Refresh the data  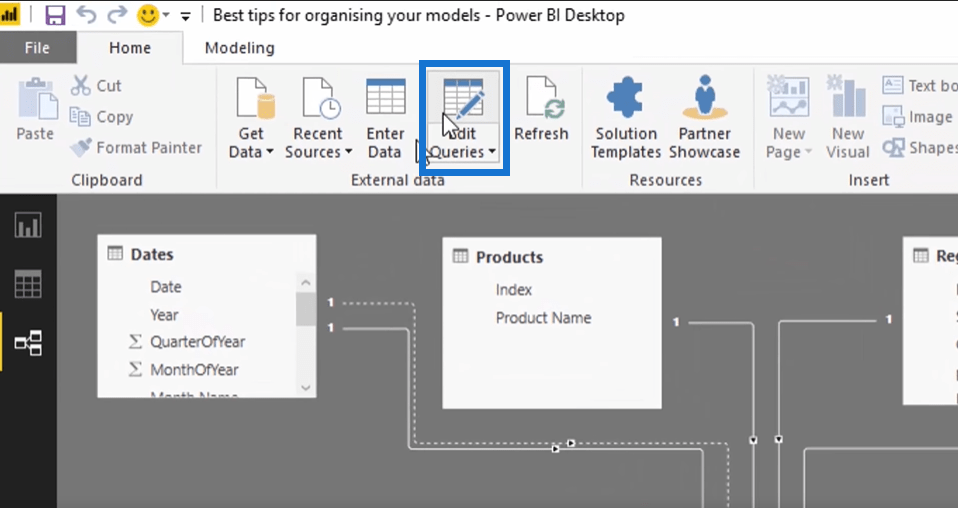[x=541, y=109]
